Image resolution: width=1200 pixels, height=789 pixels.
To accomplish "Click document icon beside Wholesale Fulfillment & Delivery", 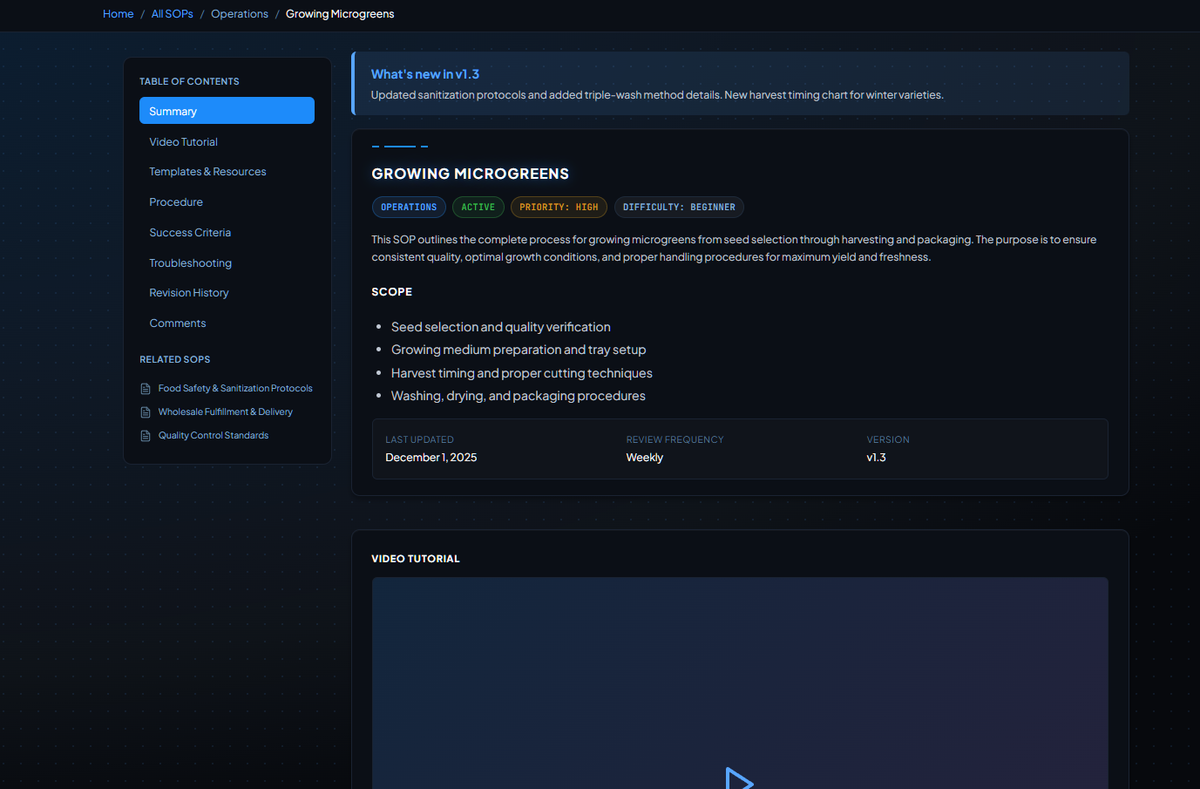I will pyautogui.click(x=146, y=412).
